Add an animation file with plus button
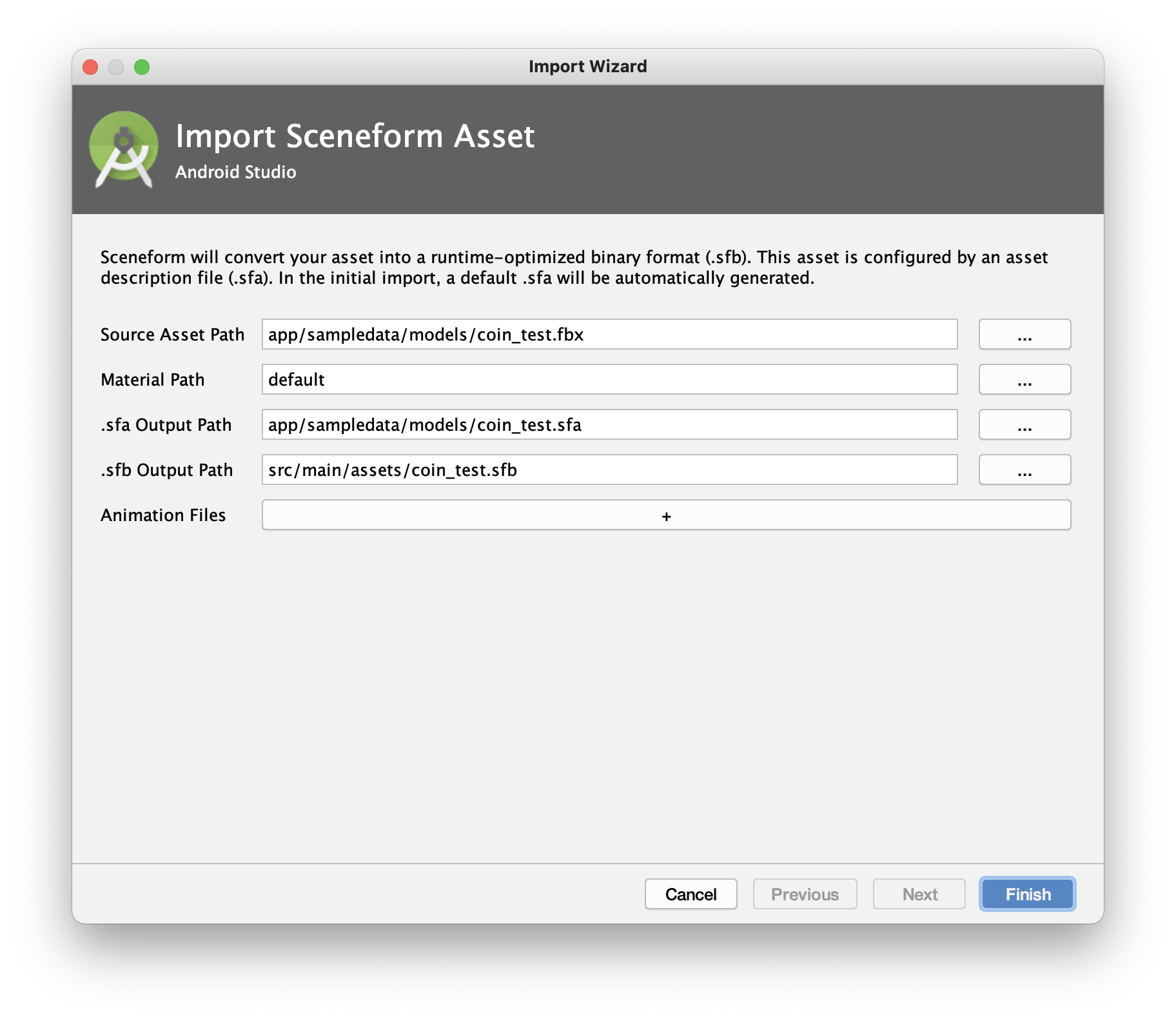The width and height of the screenshot is (1176, 1019). coord(666,515)
